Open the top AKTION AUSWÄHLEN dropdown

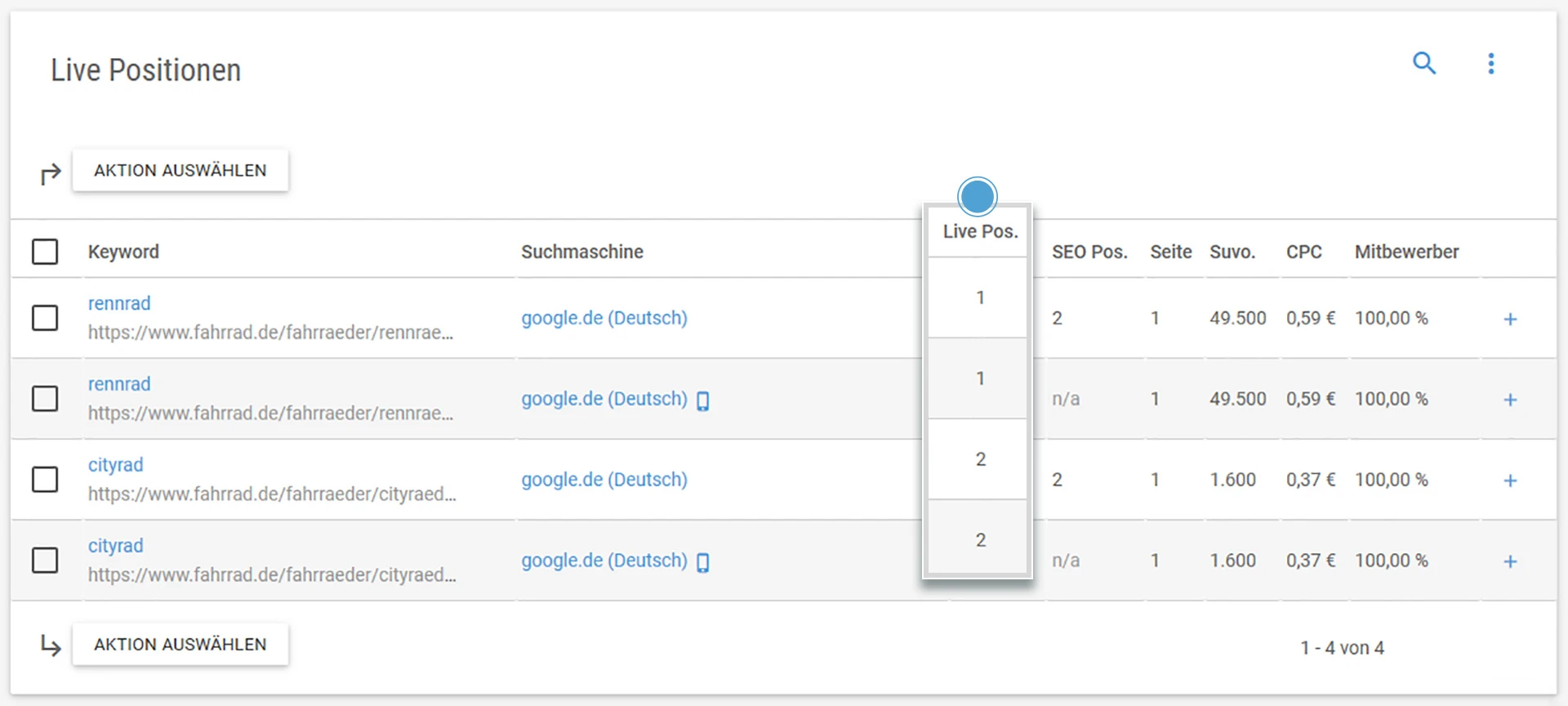point(180,170)
